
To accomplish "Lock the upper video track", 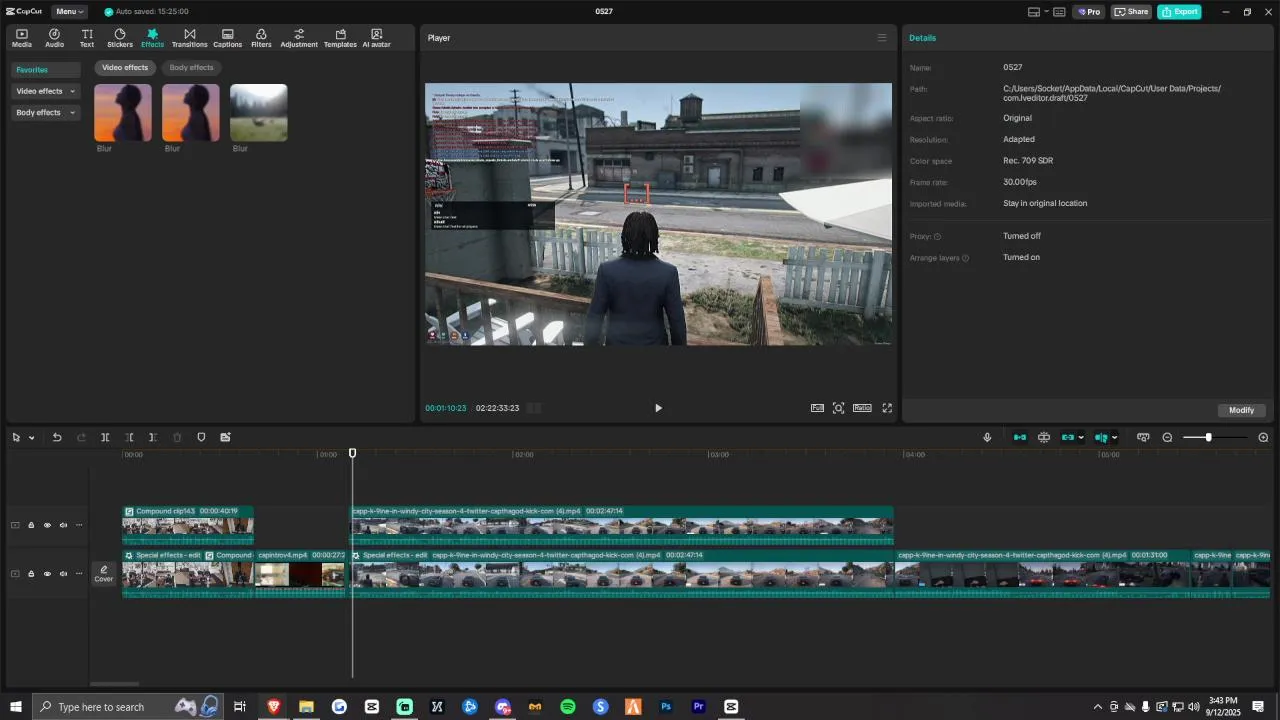I will coord(31,525).
